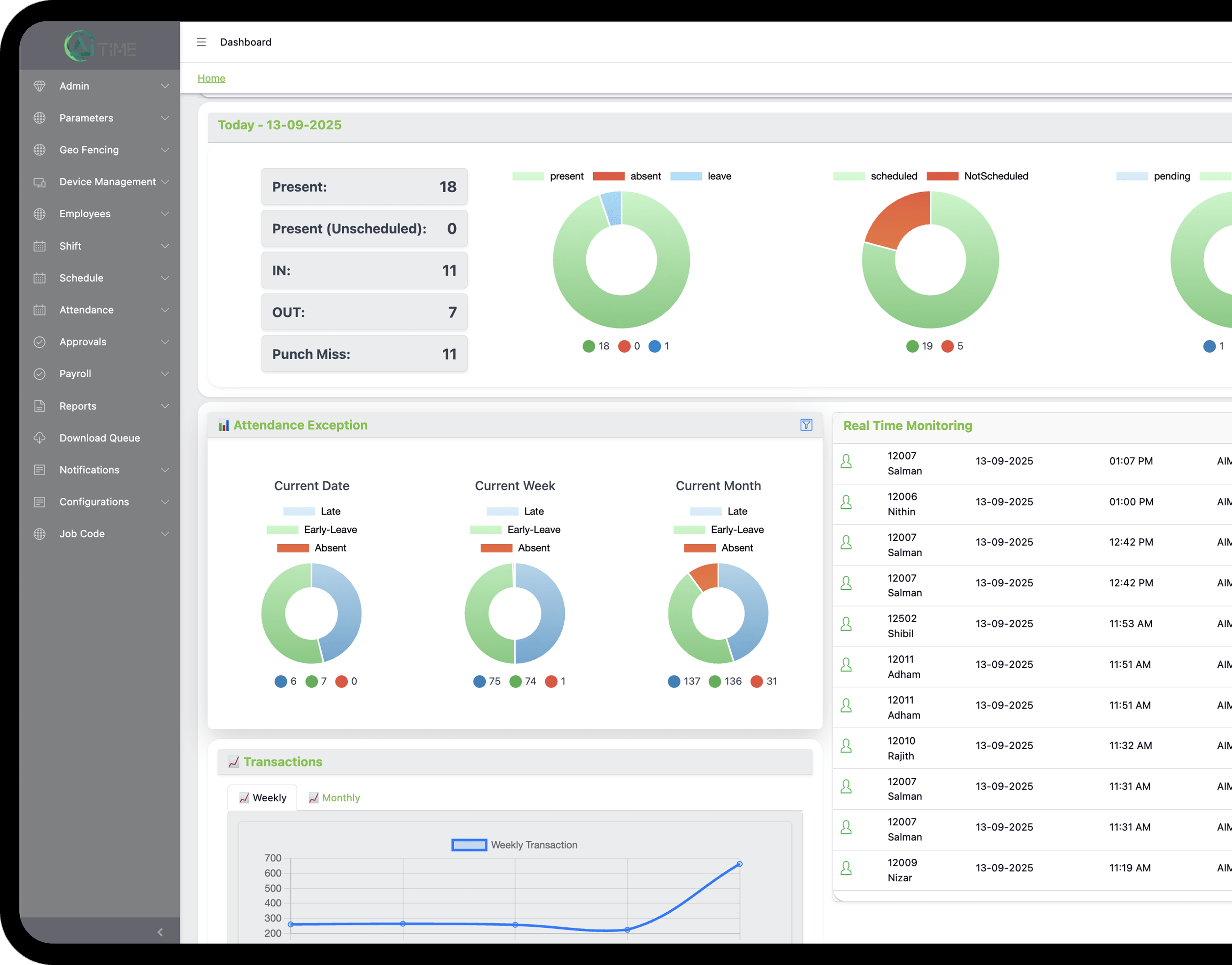
Task: Toggle the 'Weekly Transaction' legend box
Action: (x=469, y=844)
